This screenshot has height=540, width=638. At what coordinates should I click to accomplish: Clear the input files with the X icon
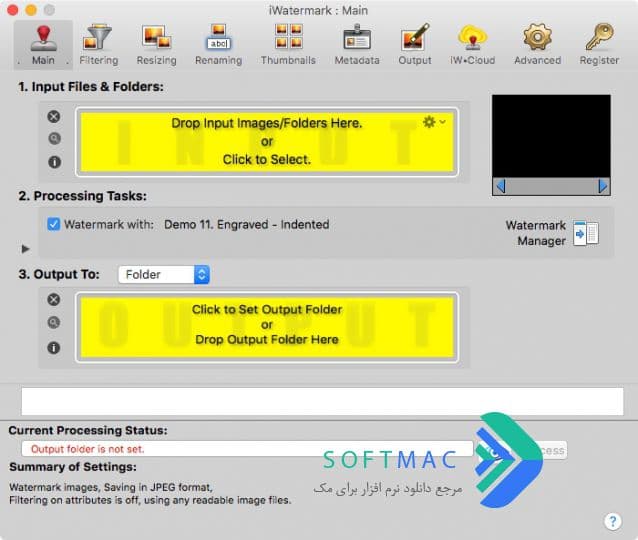[54, 117]
